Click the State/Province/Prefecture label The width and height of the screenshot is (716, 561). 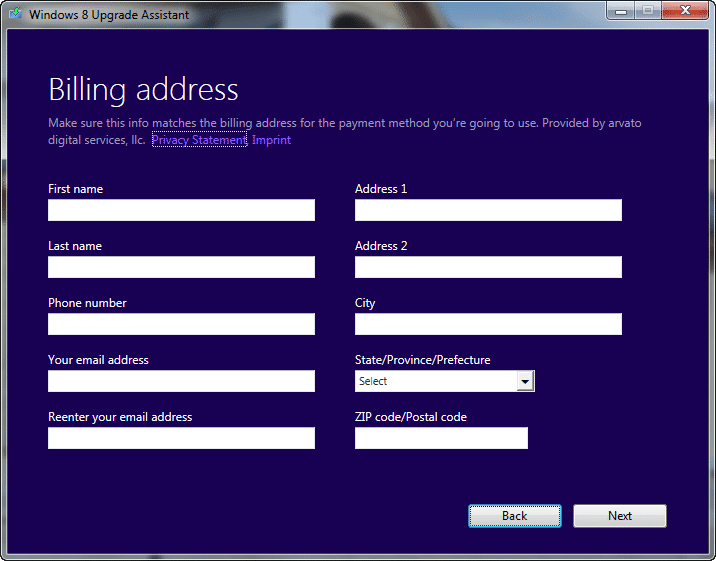(422, 360)
